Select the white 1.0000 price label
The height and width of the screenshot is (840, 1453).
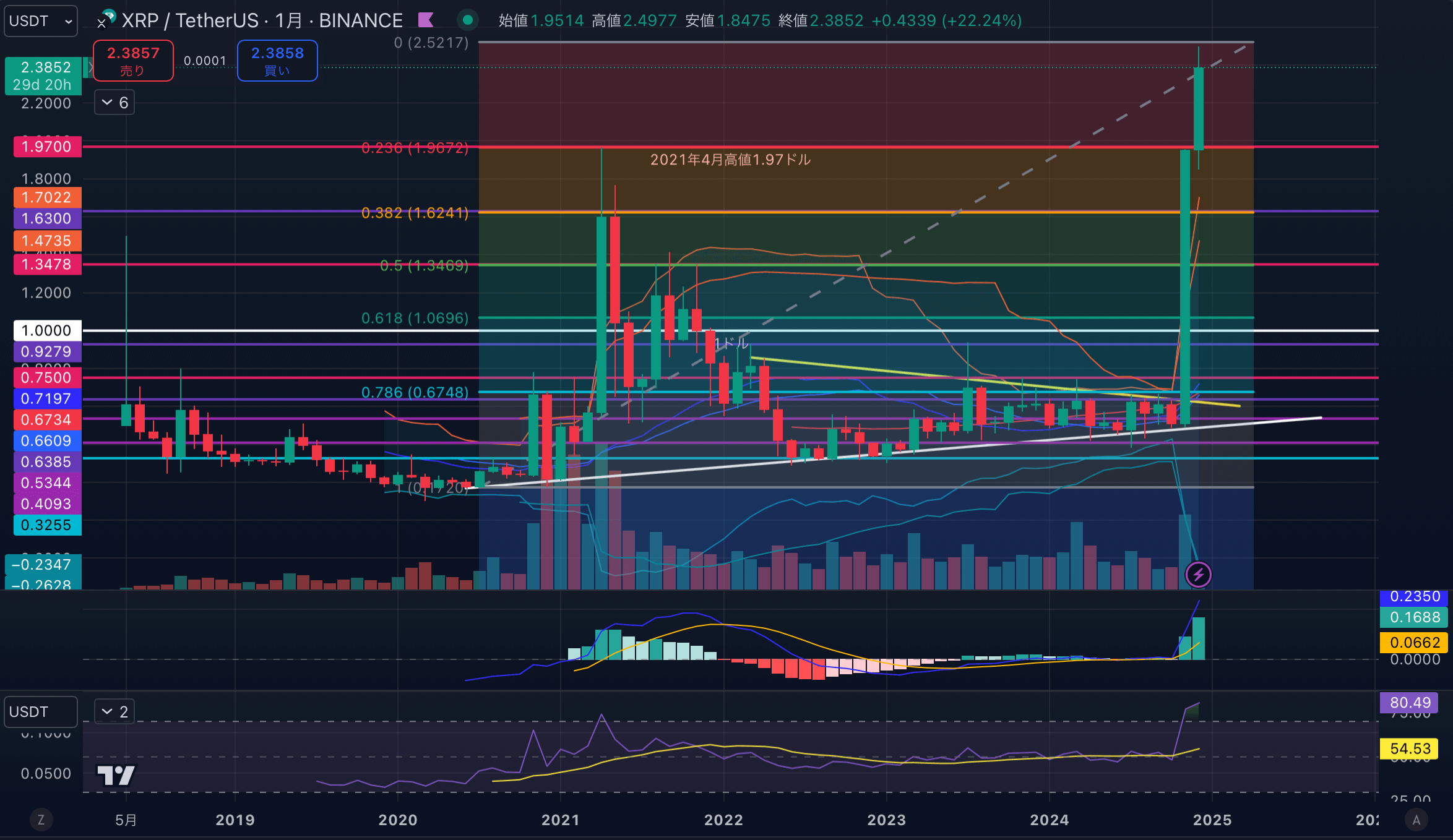point(47,330)
